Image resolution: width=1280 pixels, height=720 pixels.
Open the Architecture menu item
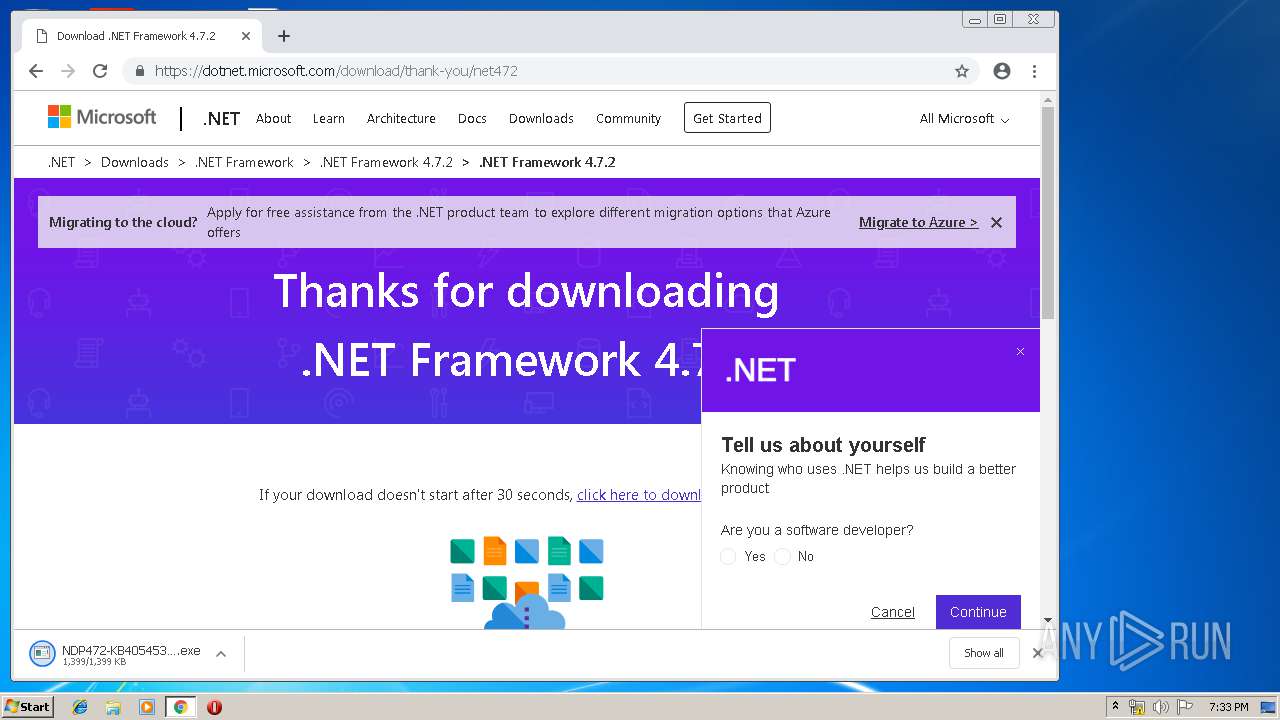pyautogui.click(x=401, y=118)
